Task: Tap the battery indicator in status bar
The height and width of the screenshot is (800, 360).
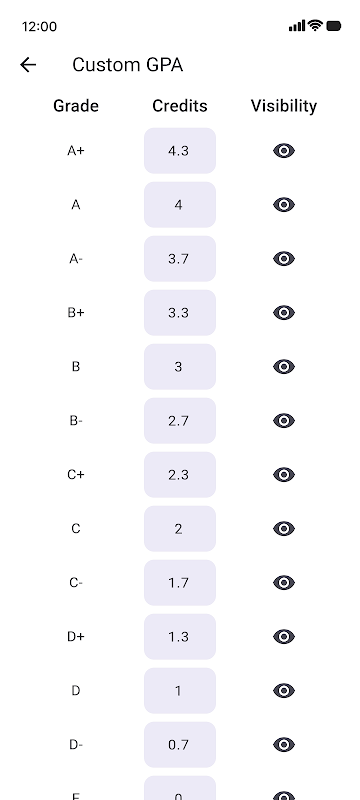Action: [x=333, y=26]
